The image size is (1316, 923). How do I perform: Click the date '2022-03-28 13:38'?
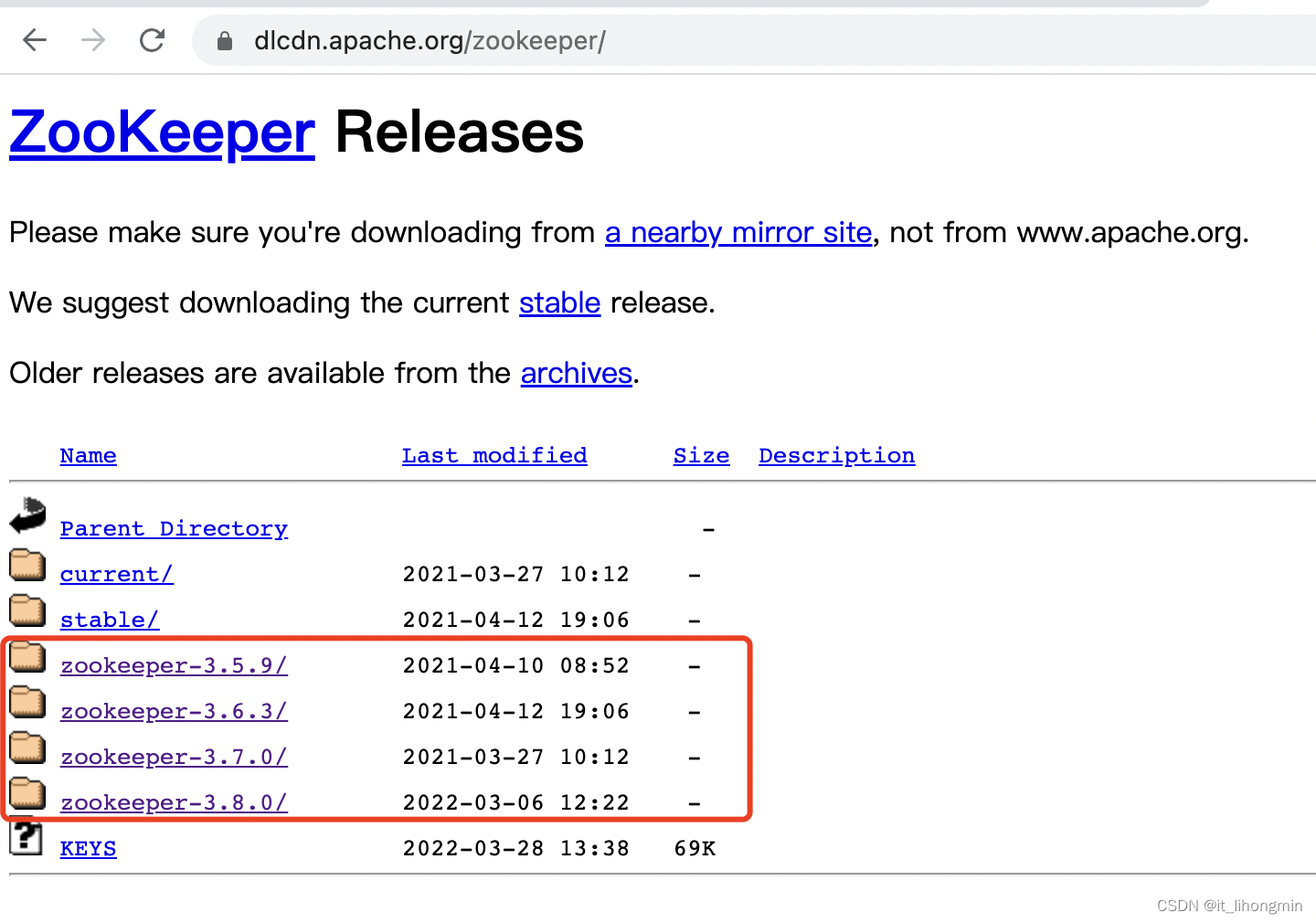516,848
